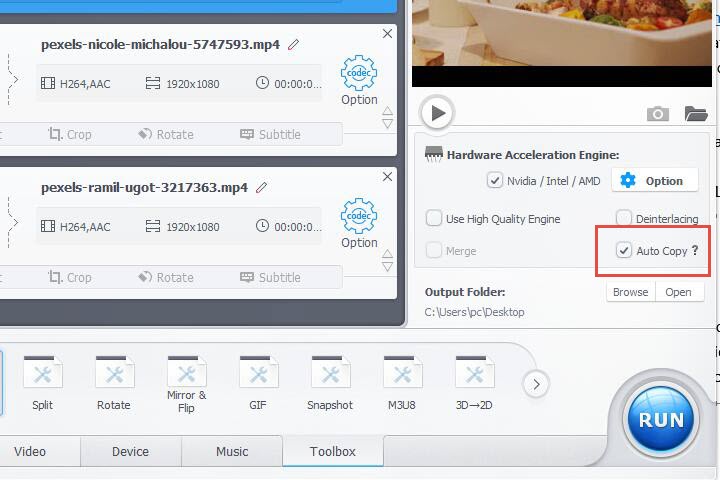The height and width of the screenshot is (480, 720).
Task: Add Subtitle to pexels-ramil-ugot video
Action: [270, 277]
